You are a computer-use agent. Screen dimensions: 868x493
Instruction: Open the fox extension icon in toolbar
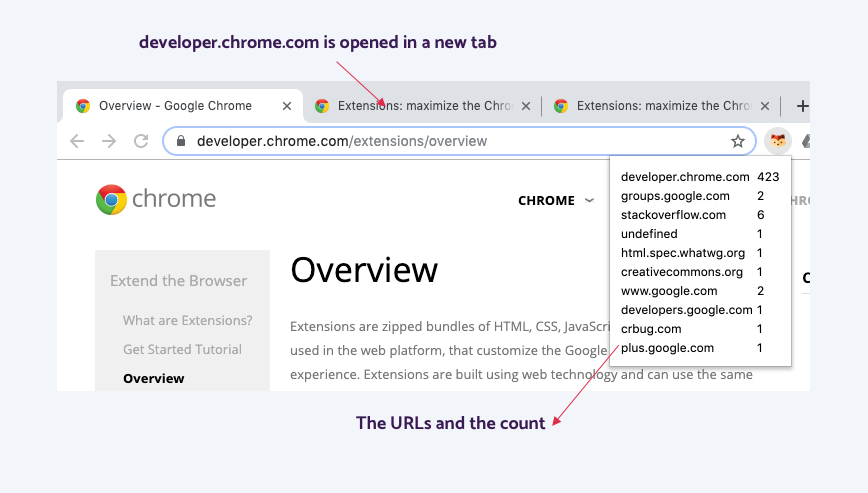[x=778, y=141]
